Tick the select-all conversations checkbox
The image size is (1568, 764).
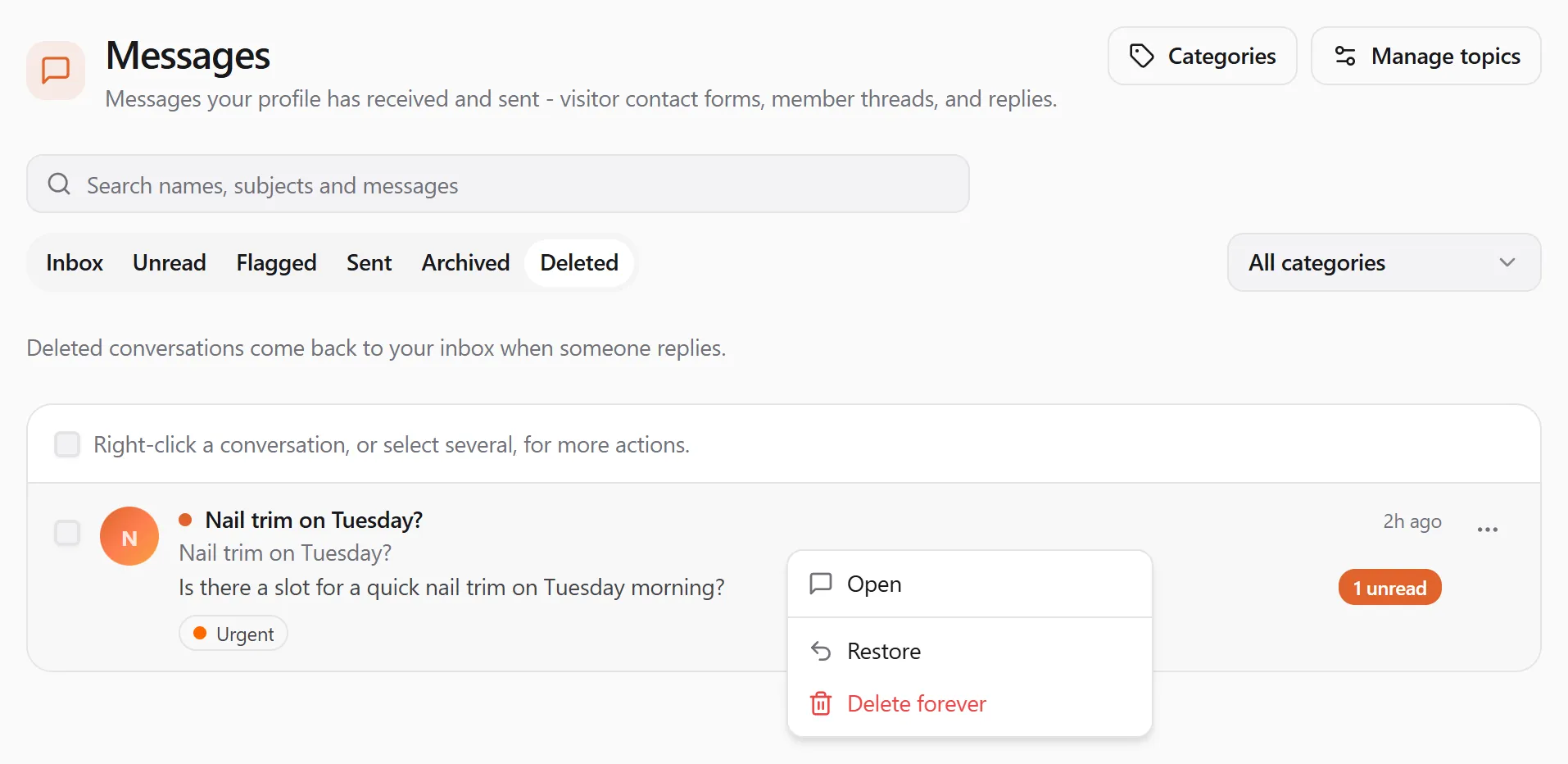coord(67,444)
